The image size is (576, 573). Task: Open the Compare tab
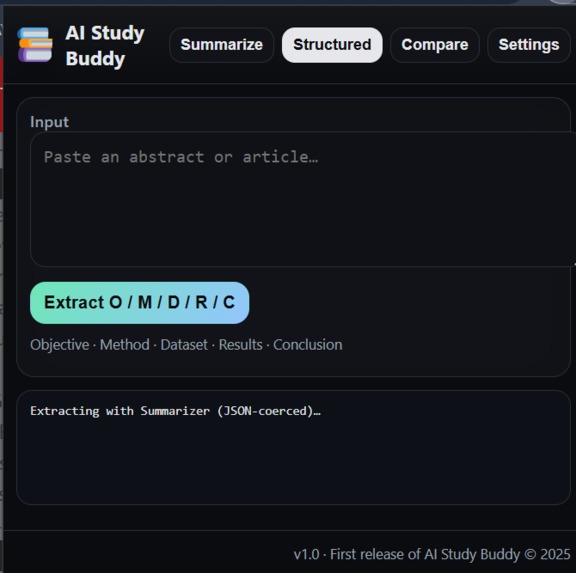point(435,45)
